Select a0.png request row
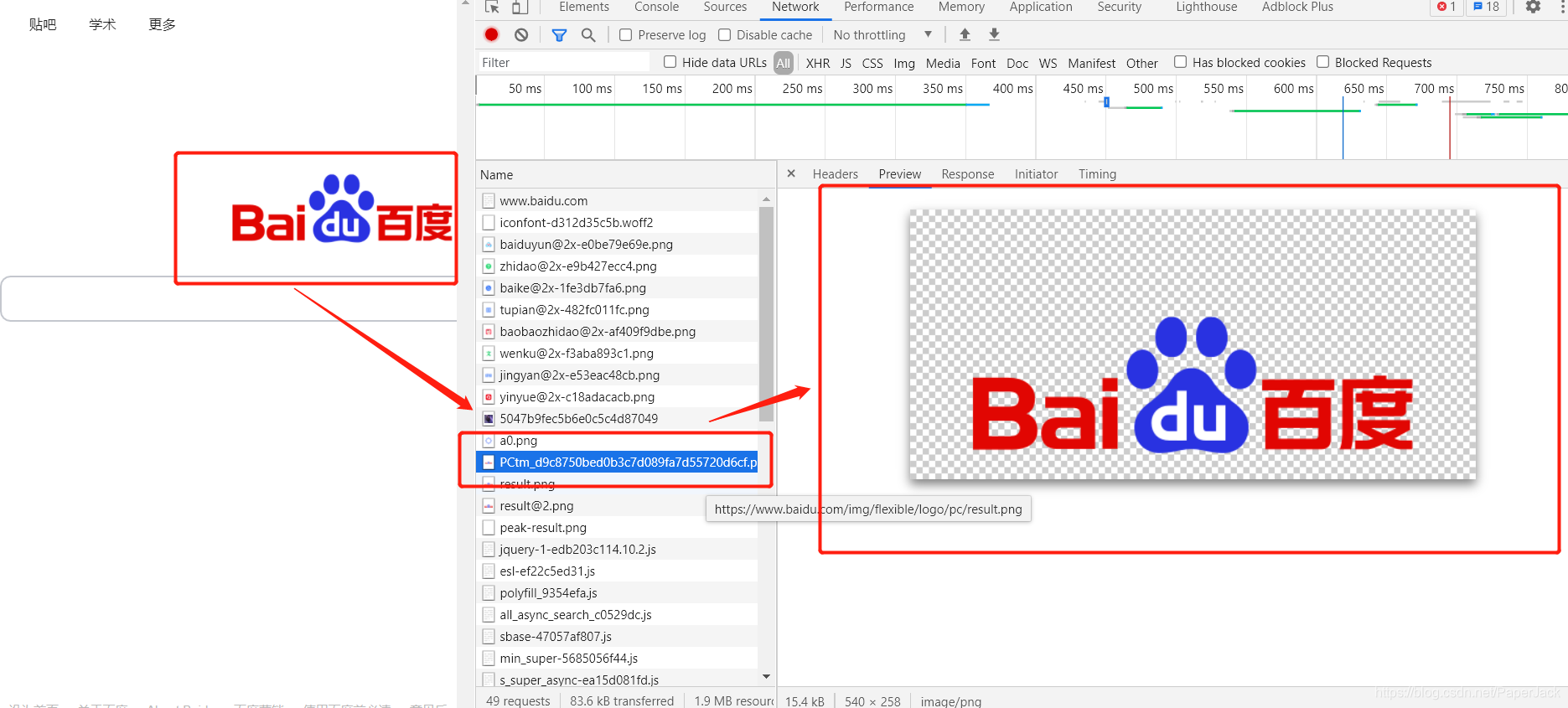The width and height of the screenshot is (1568, 708). point(617,440)
